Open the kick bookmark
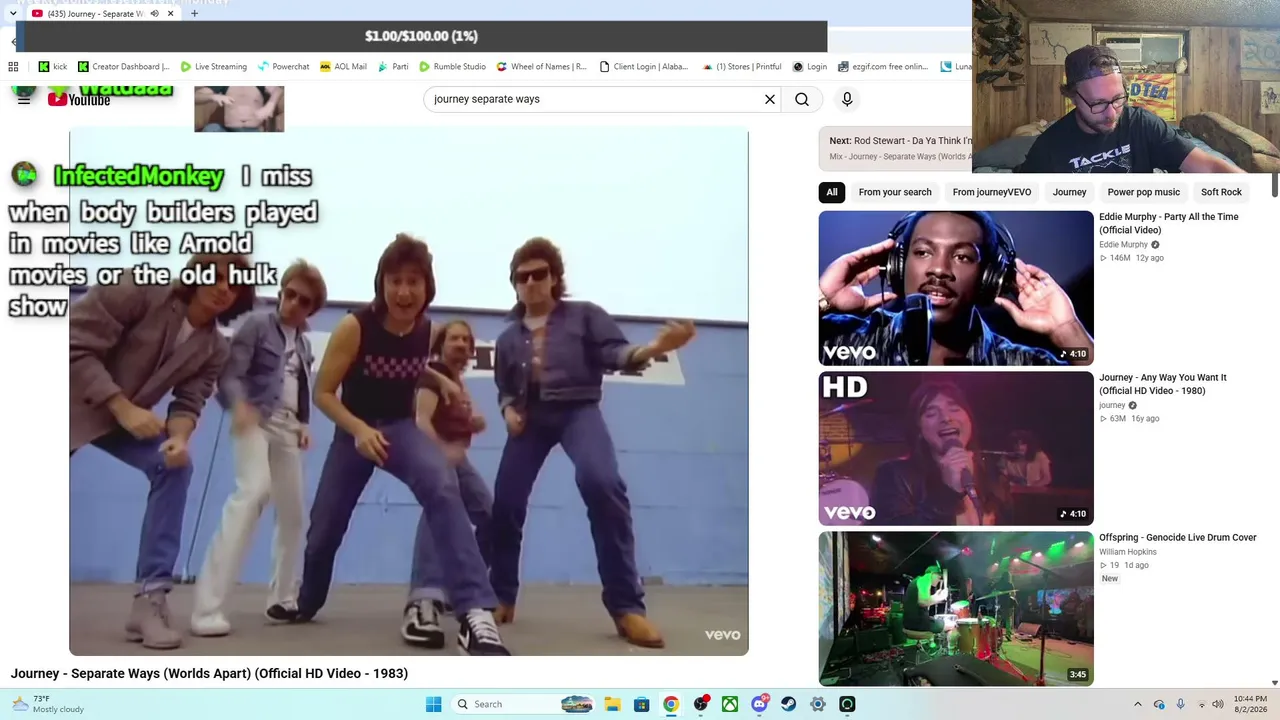Image resolution: width=1280 pixels, height=720 pixels. pyautogui.click(x=53, y=67)
